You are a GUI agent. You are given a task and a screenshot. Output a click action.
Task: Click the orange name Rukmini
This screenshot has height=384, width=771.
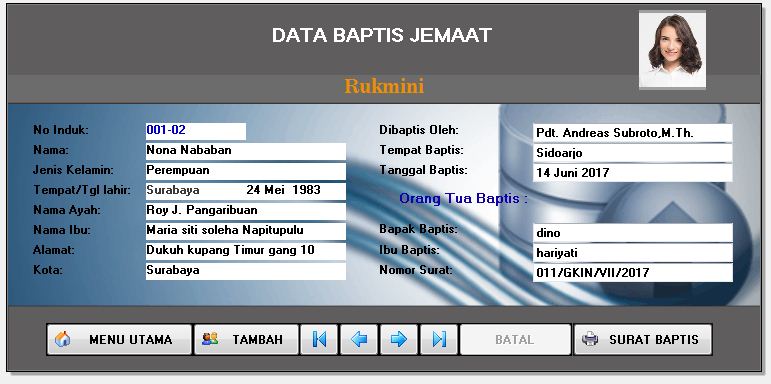point(384,86)
